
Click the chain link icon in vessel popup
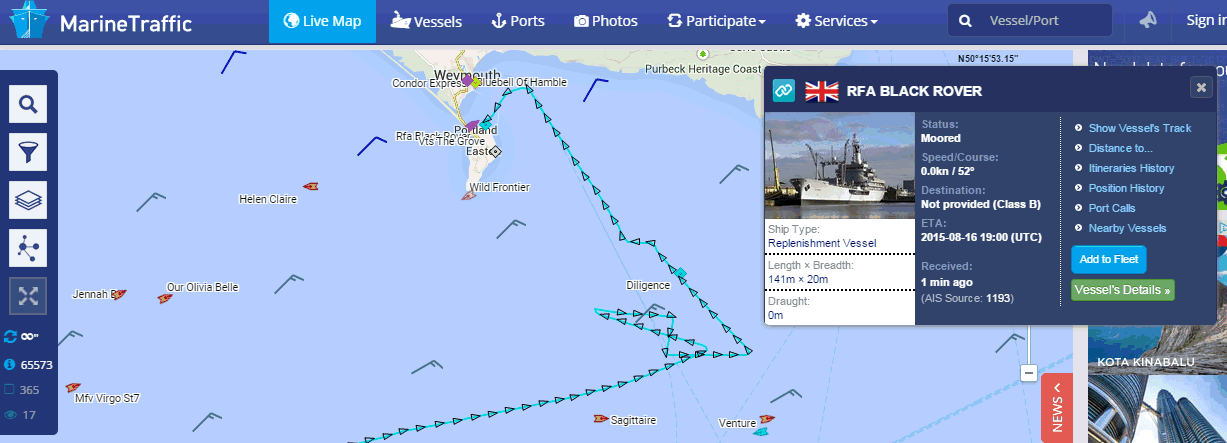point(783,91)
